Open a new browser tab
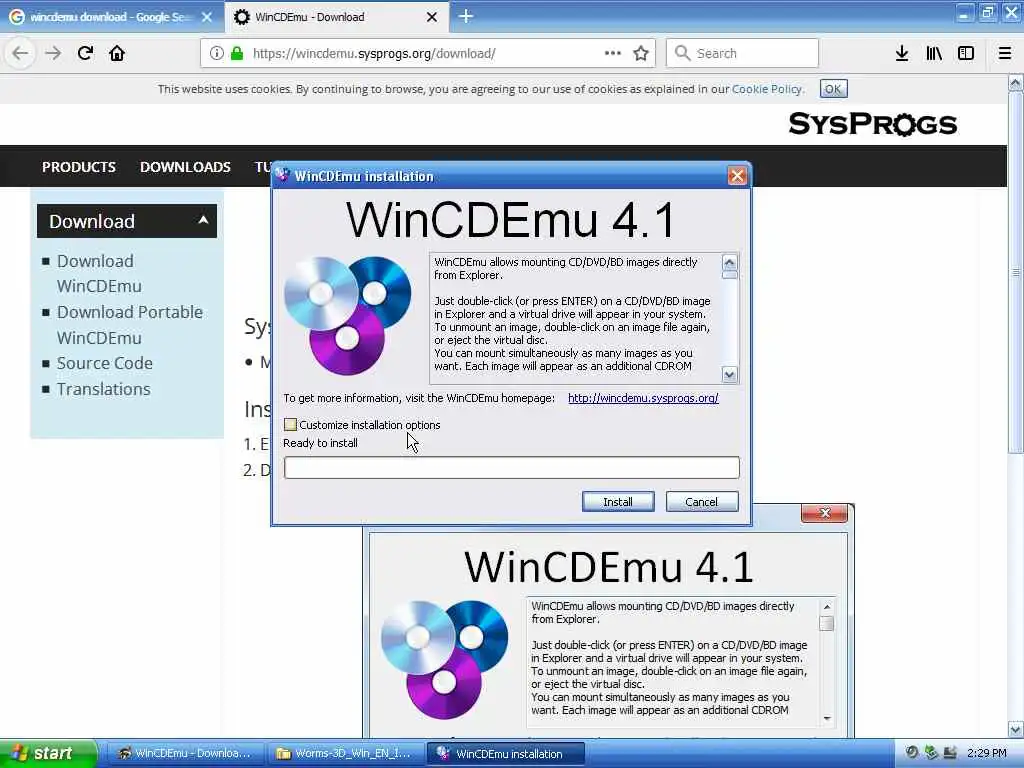The image size is (1024, 768). coord(466,16)
